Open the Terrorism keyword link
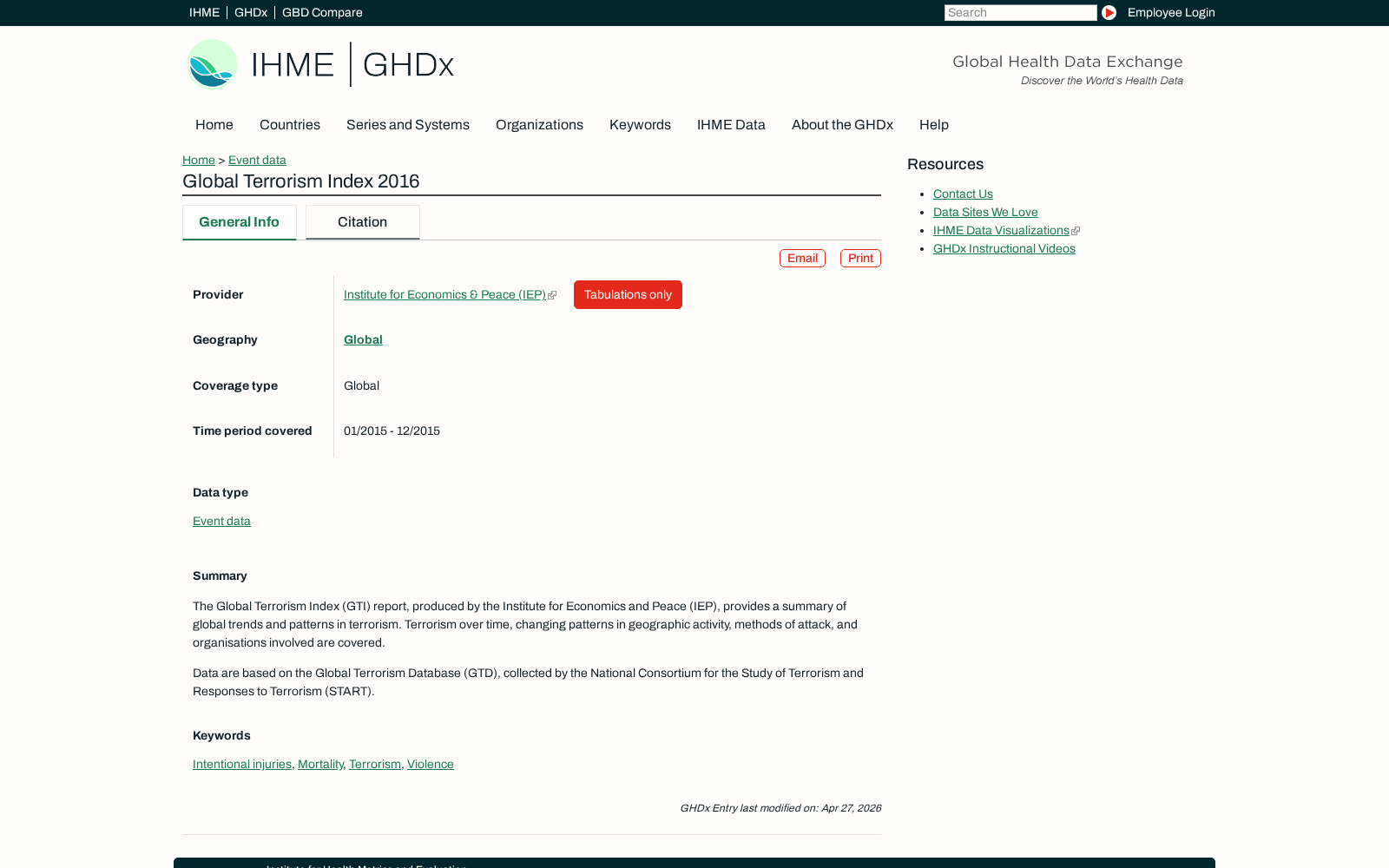Viewport: 1389px width, 868px height. (375, 765)
